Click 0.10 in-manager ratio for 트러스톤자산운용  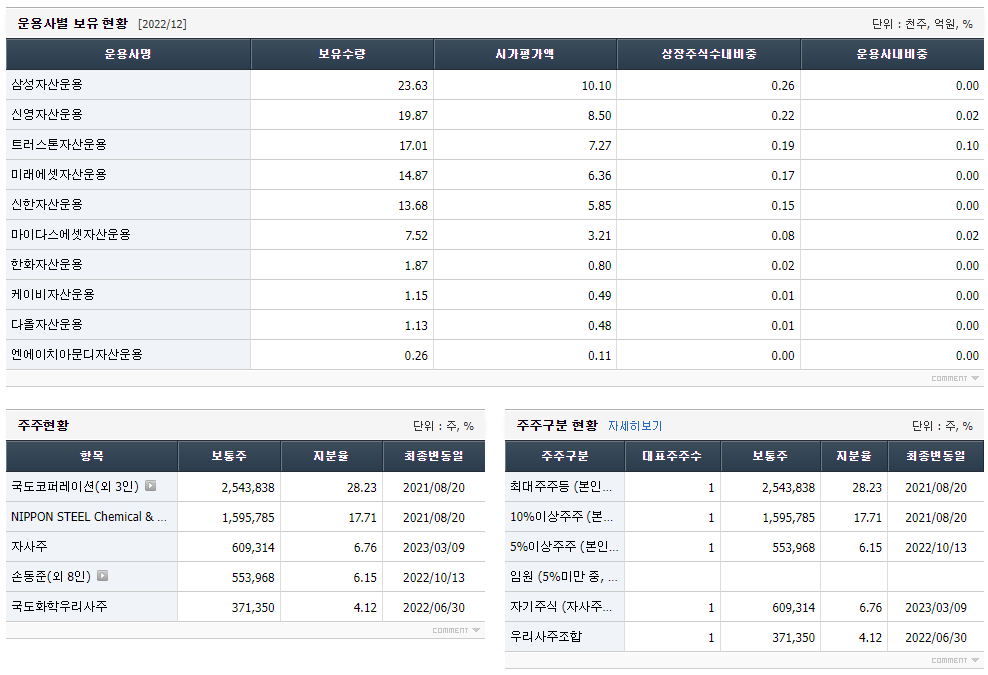pyautogui.click(x=967, y=146)
